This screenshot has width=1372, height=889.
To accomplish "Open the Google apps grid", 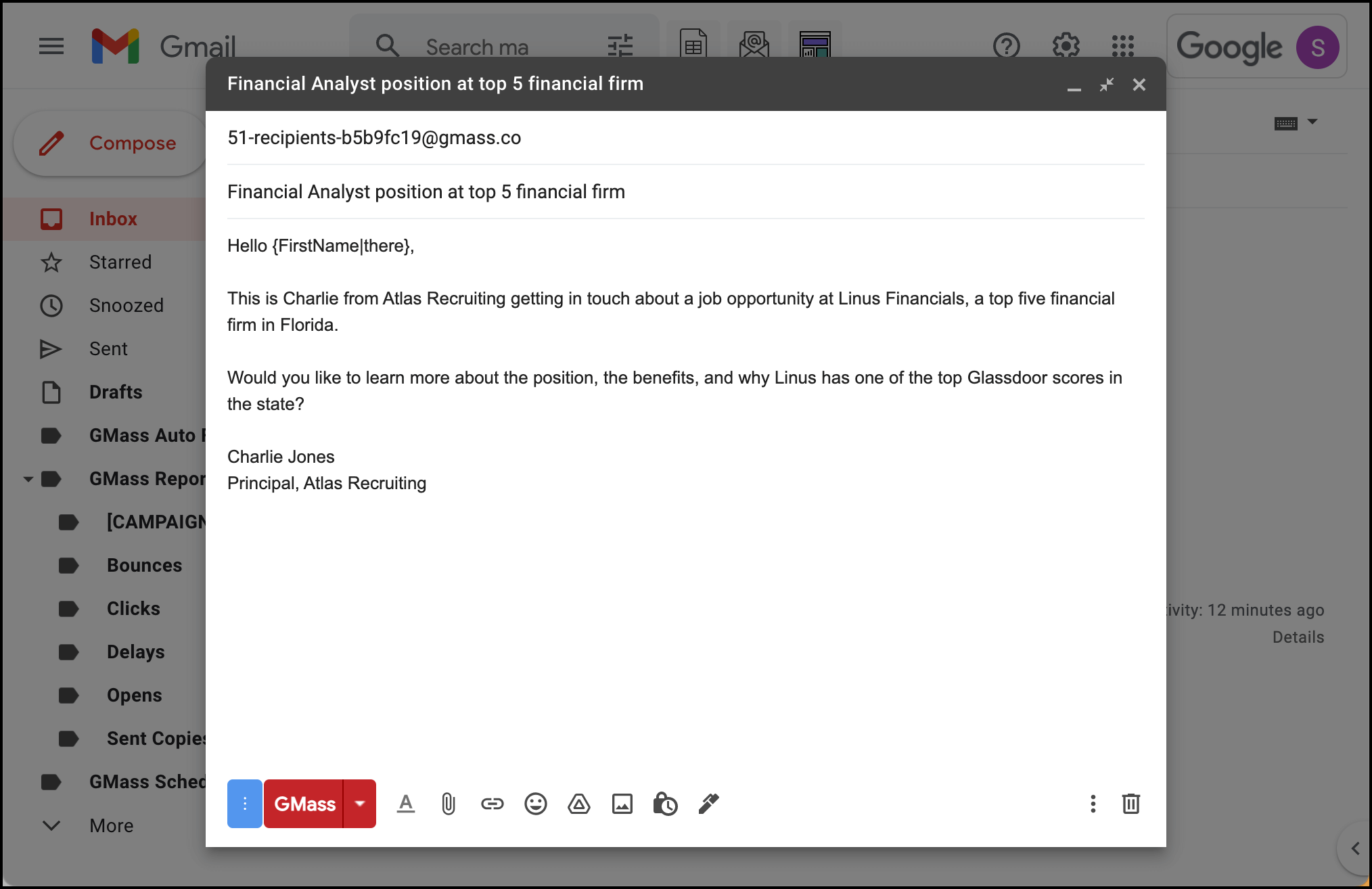I will (1123, 47).
